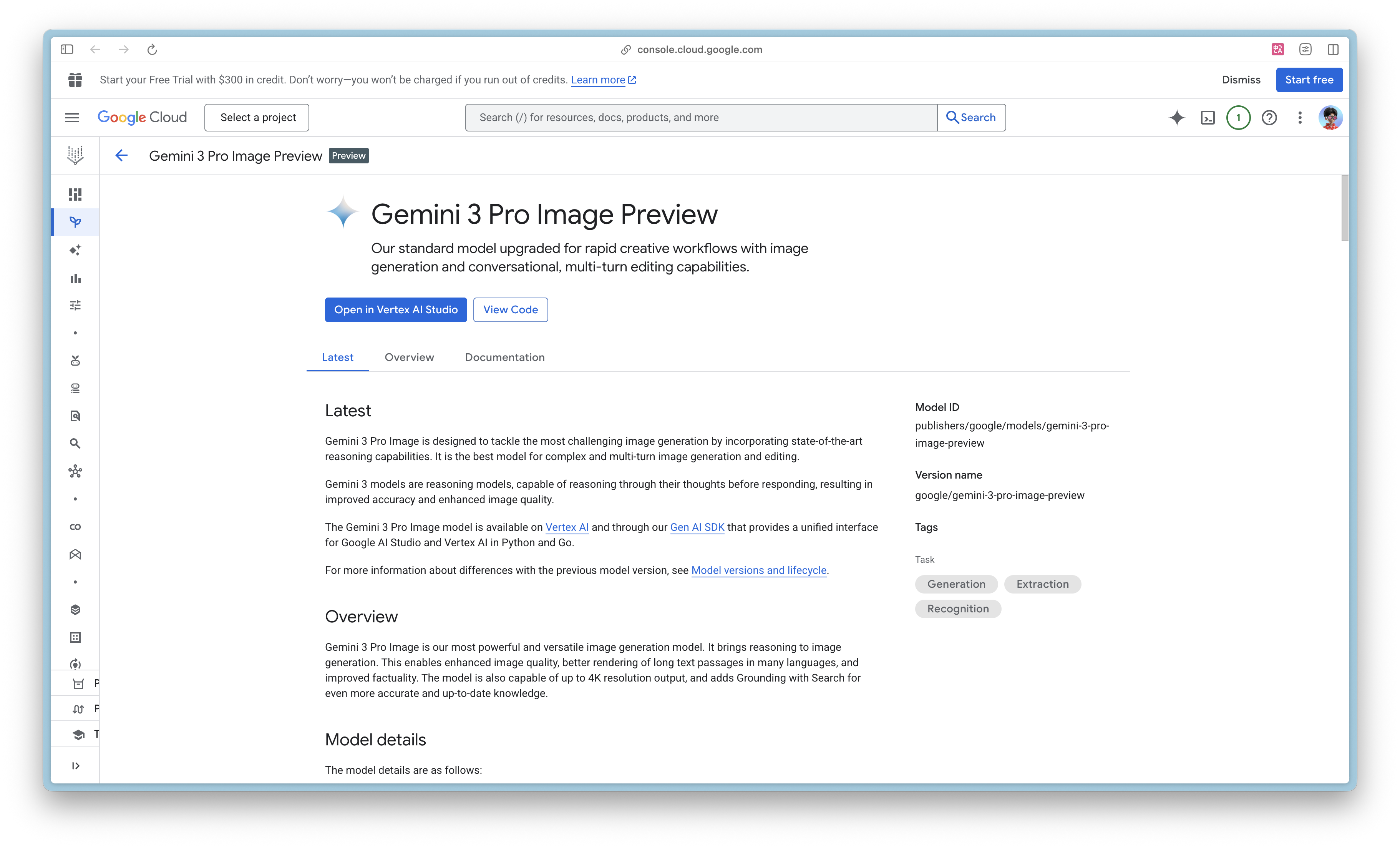Screen dimensions: 1400x848
Task: Click the gift icon in trial banner
Action: pos(75,80)
